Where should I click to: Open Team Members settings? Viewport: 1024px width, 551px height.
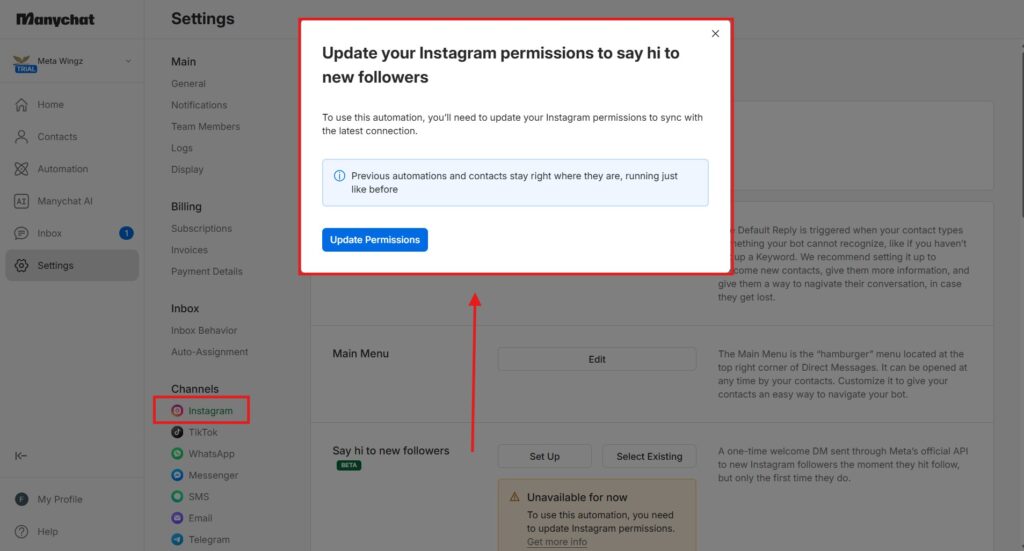coord(206,127)
